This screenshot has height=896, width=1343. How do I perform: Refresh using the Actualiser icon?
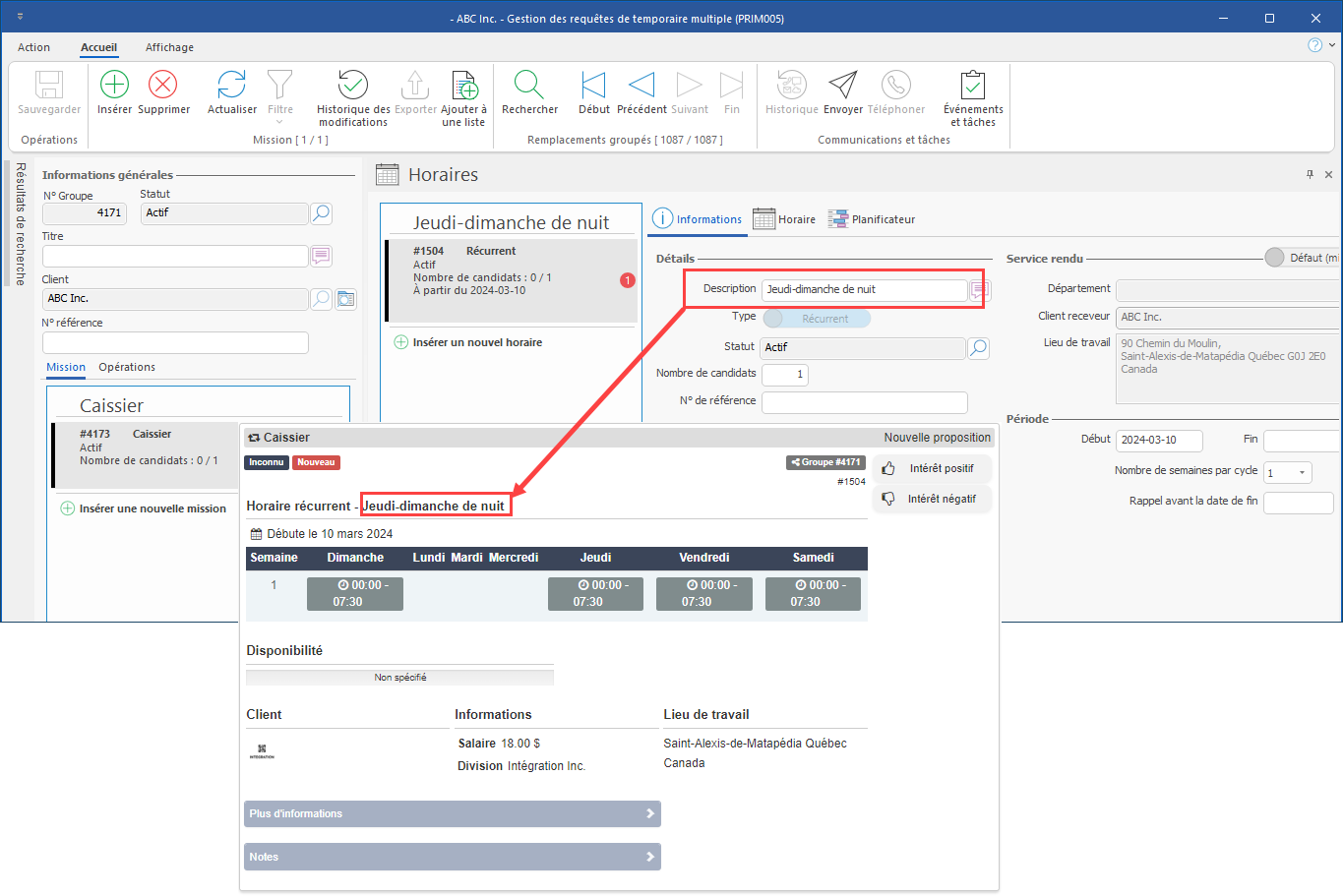[231, 86]
